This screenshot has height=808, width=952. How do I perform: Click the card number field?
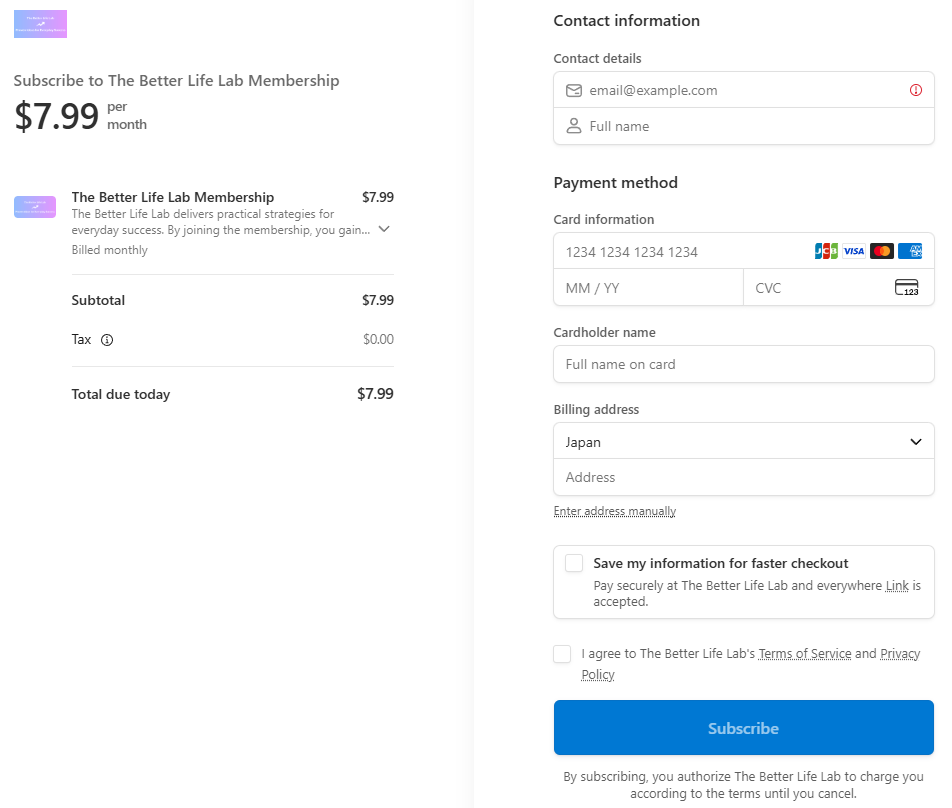tap(680, 252)
